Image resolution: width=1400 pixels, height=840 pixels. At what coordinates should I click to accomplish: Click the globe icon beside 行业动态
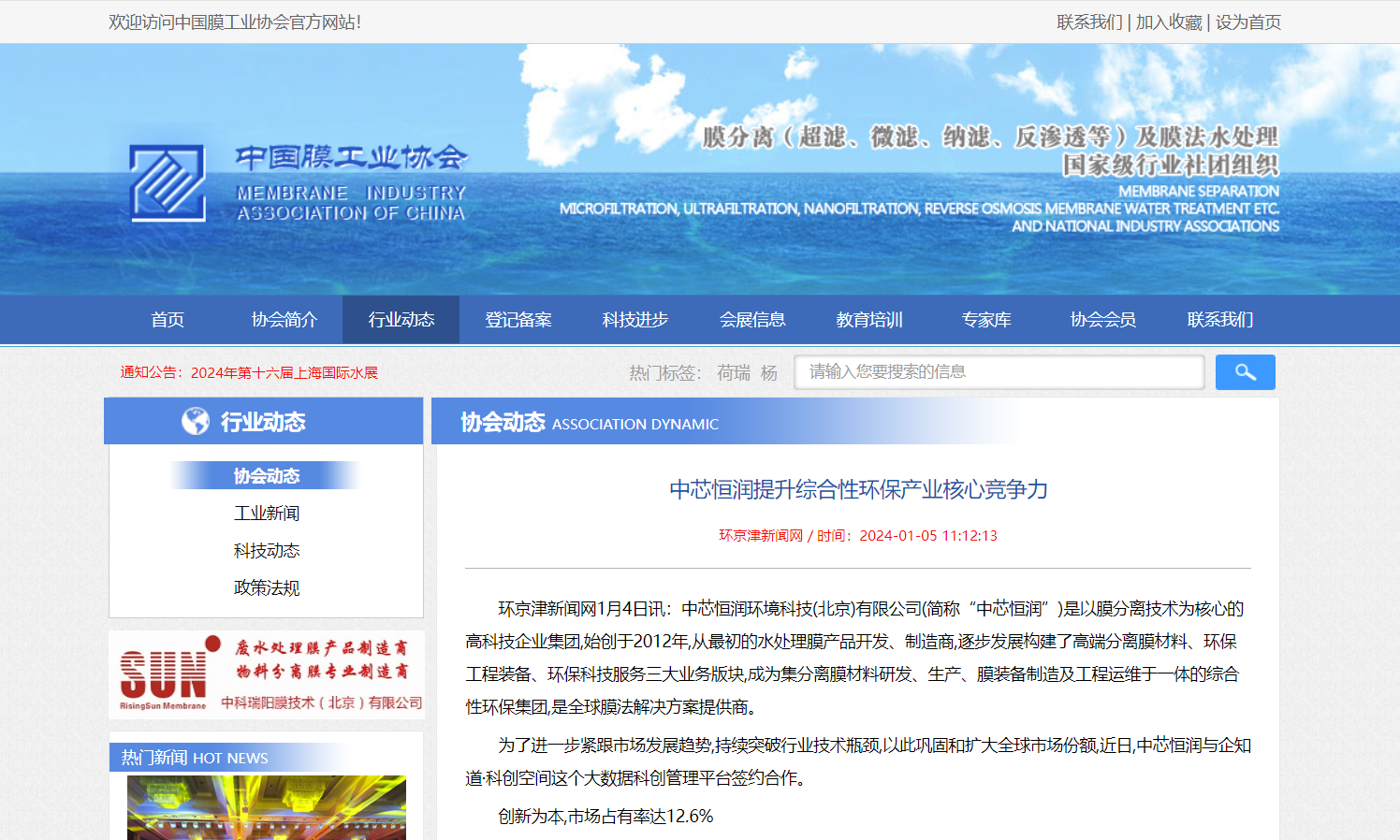193,421
